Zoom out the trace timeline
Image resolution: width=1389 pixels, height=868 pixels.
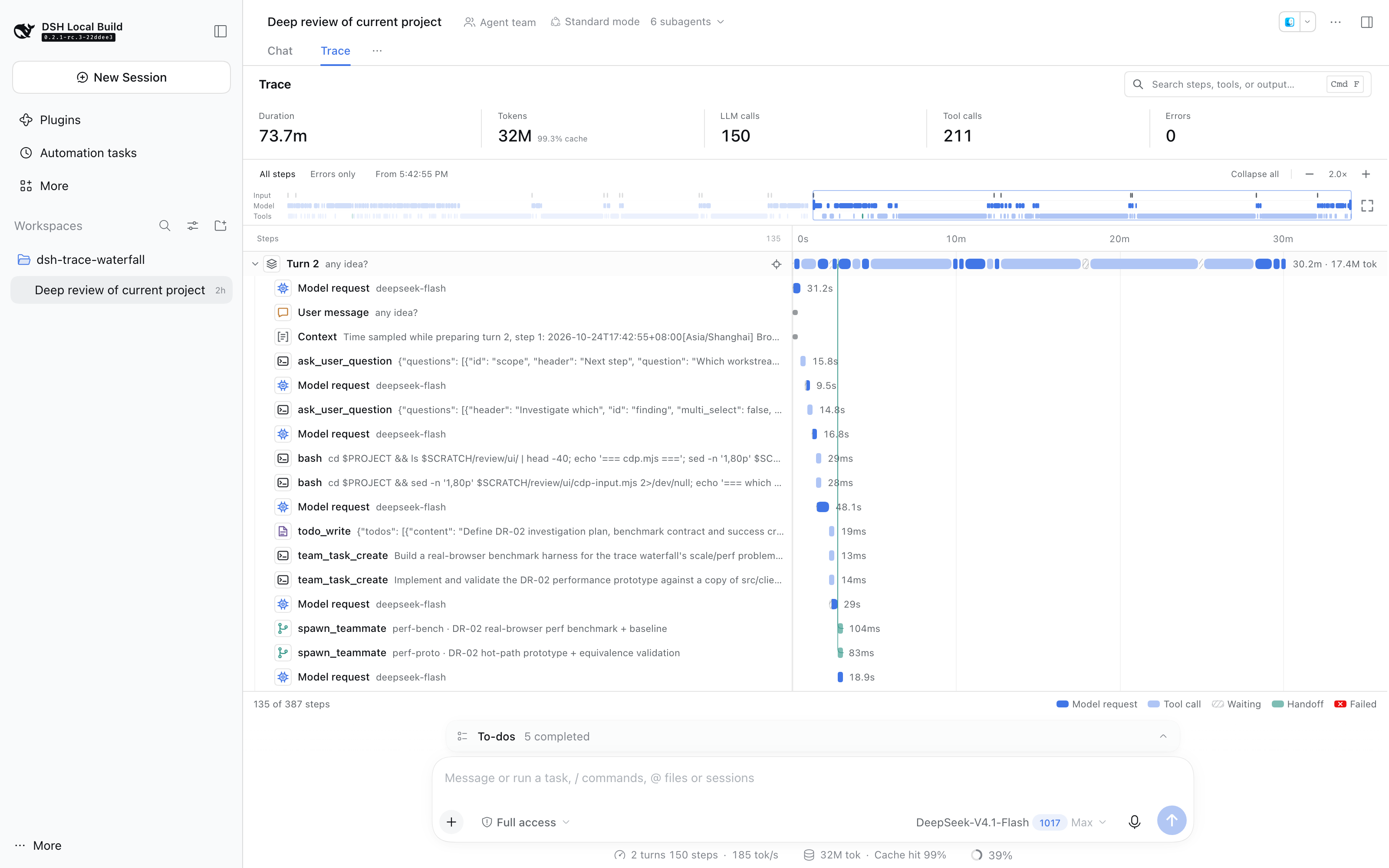1309,174
